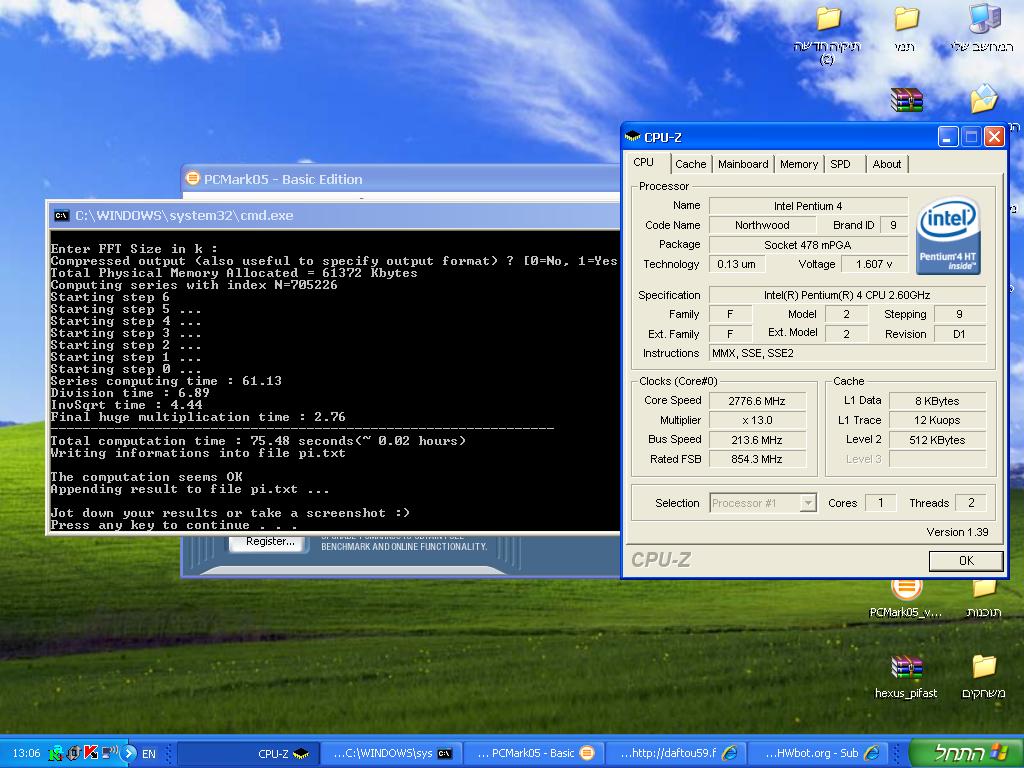The height and width of the screenshot is (768, 1024).
Task: Click the Kaspersky red K tray icon
Action: [x=91, y=753]
